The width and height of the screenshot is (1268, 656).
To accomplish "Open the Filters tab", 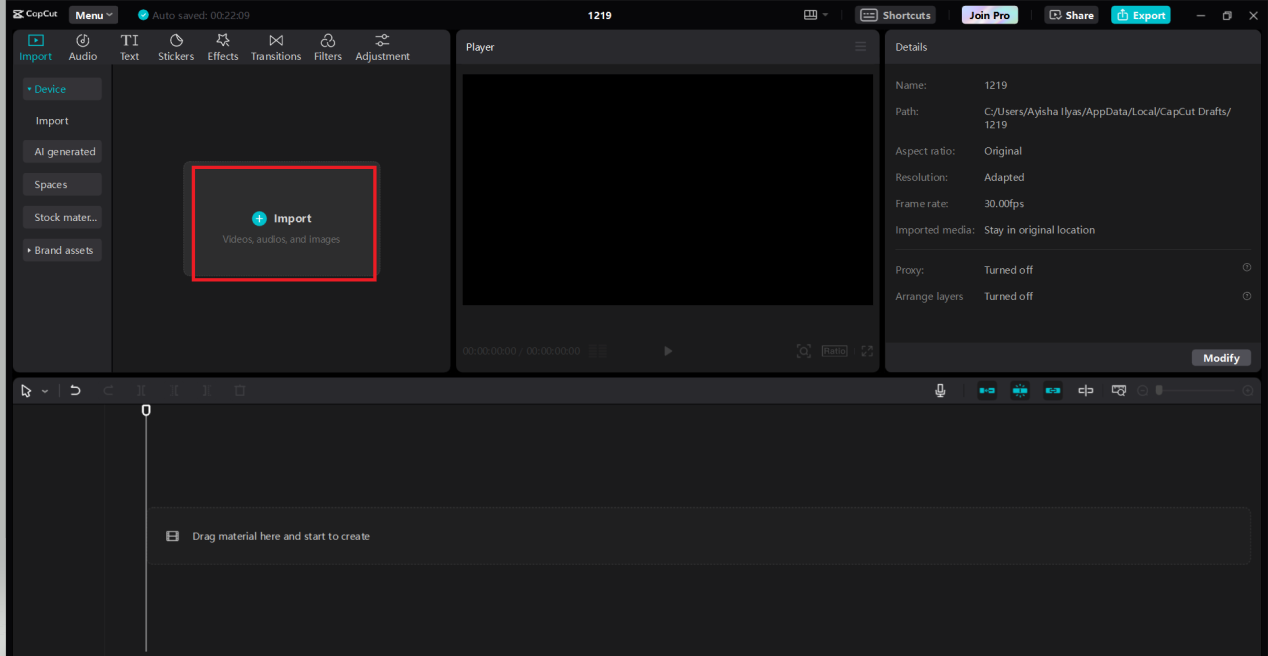I will pos(328,47).
